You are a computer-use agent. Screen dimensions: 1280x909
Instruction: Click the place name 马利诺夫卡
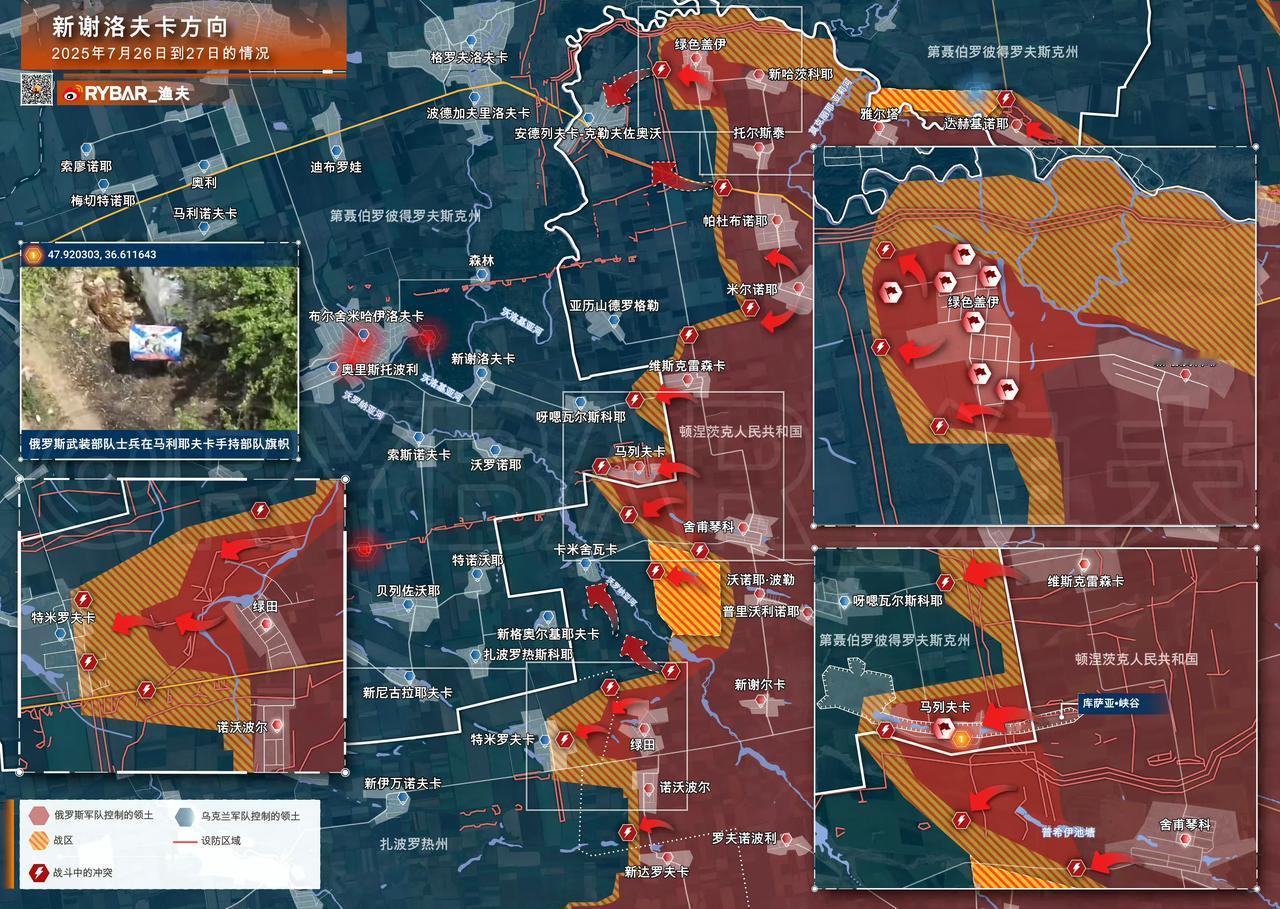point(204,214)
